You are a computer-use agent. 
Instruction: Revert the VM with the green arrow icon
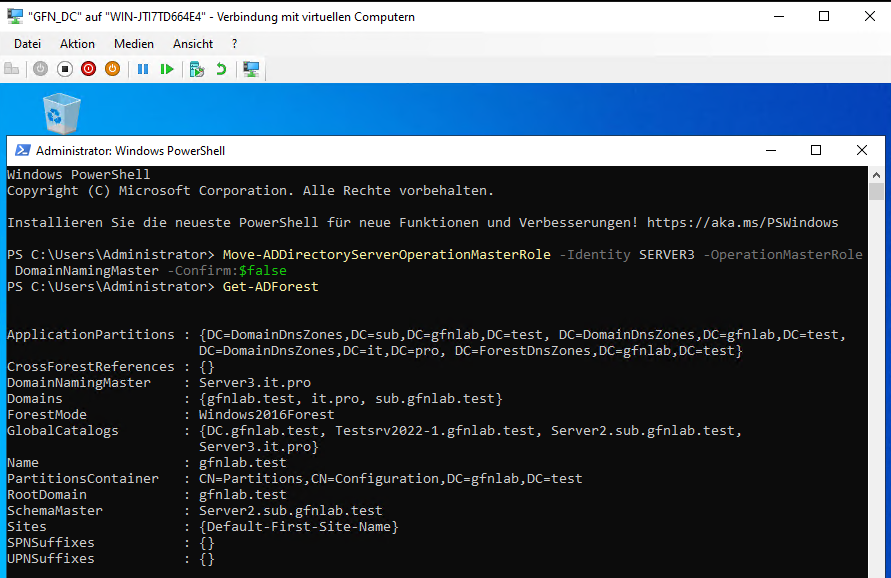tap(221, 69)
